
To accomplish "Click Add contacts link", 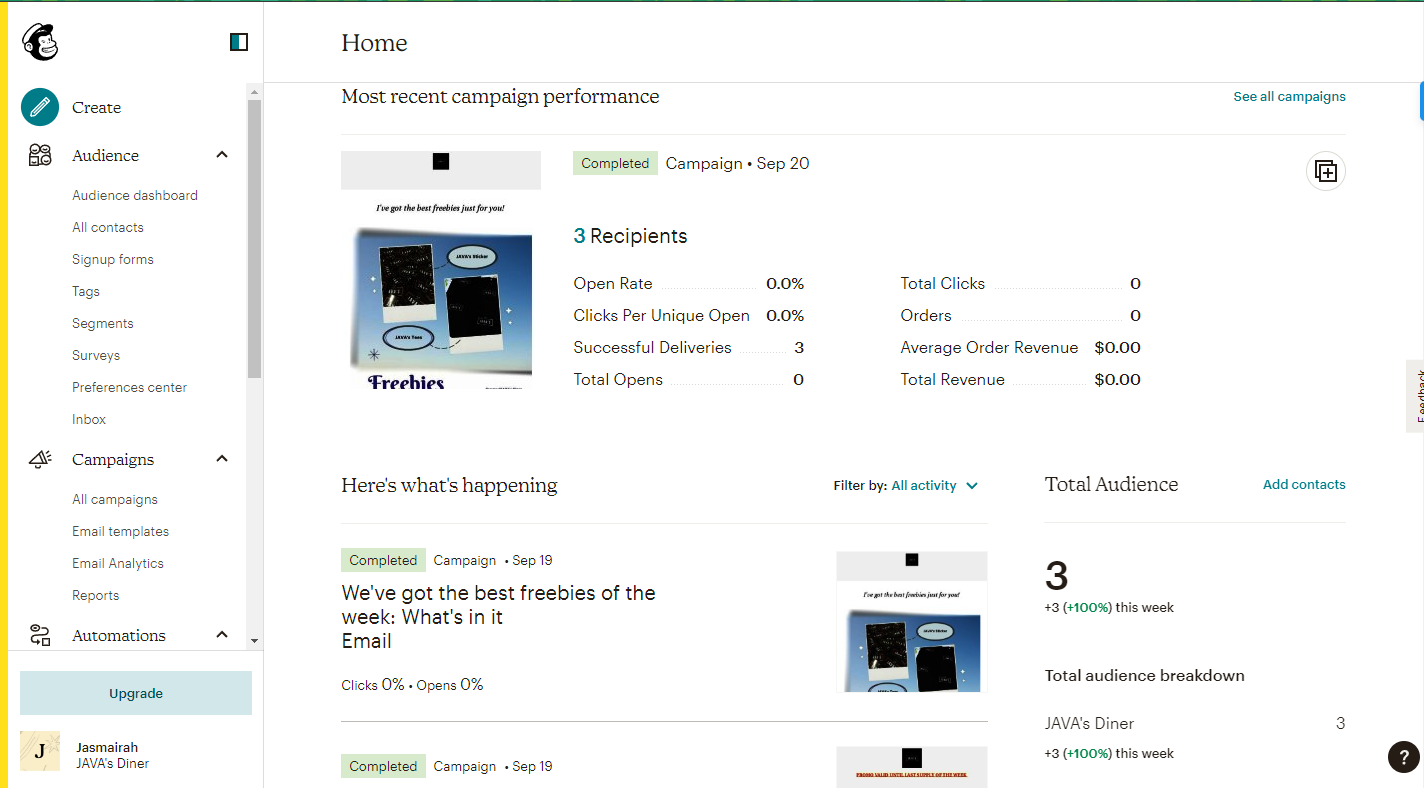I will pos(1304,484).
